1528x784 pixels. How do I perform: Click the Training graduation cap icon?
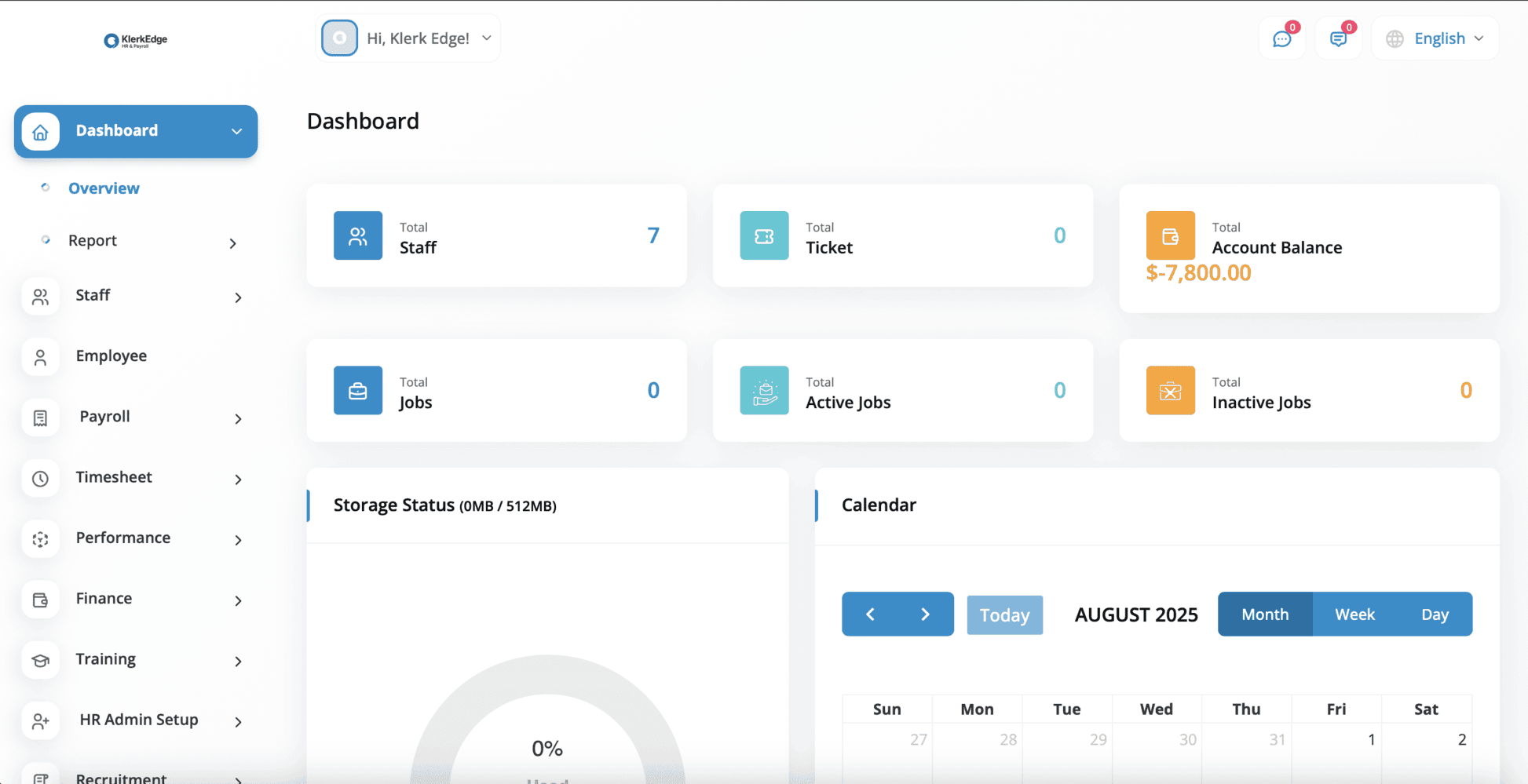(x=41, y=660)
